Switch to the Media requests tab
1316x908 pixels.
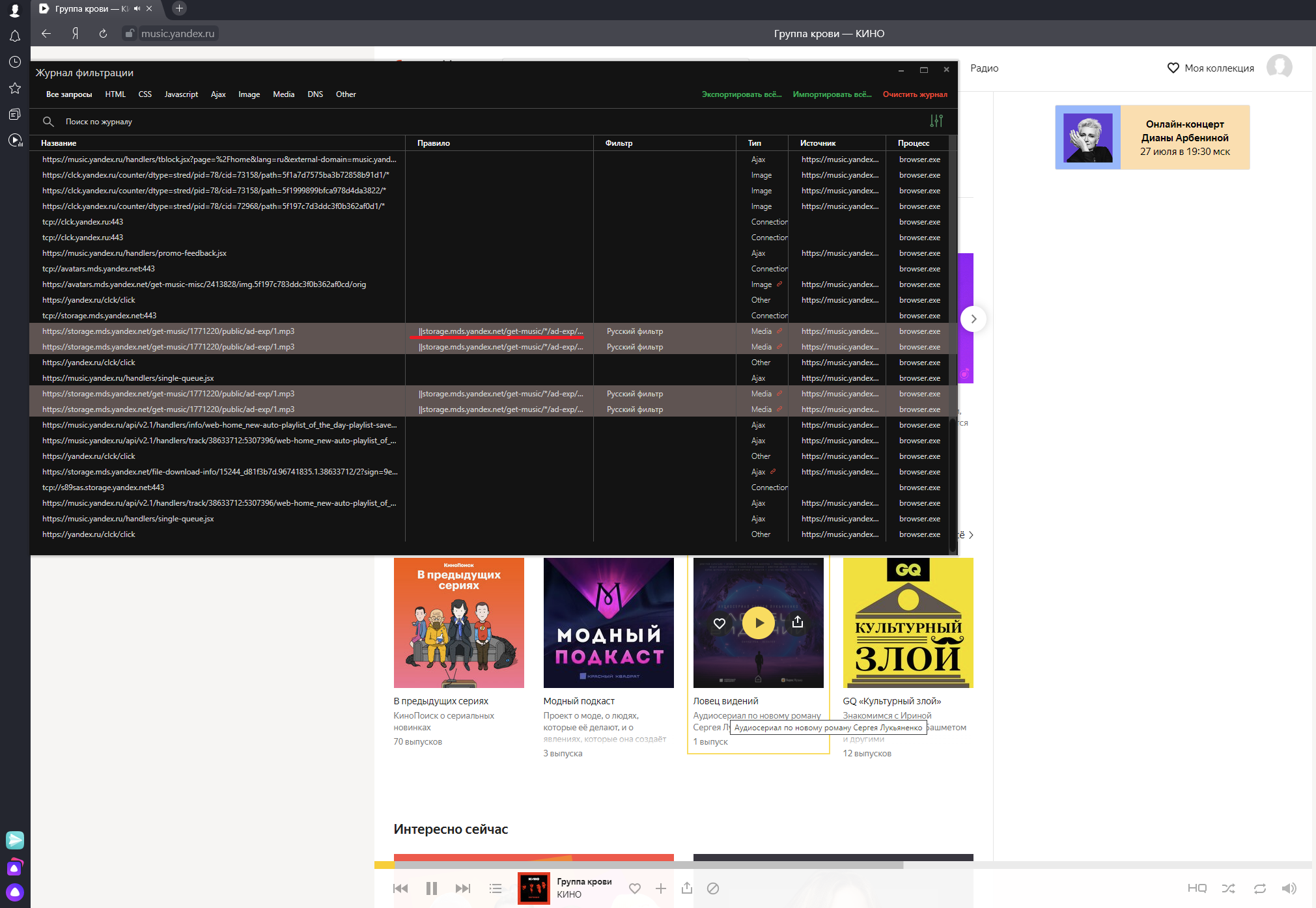pos(283,94)
